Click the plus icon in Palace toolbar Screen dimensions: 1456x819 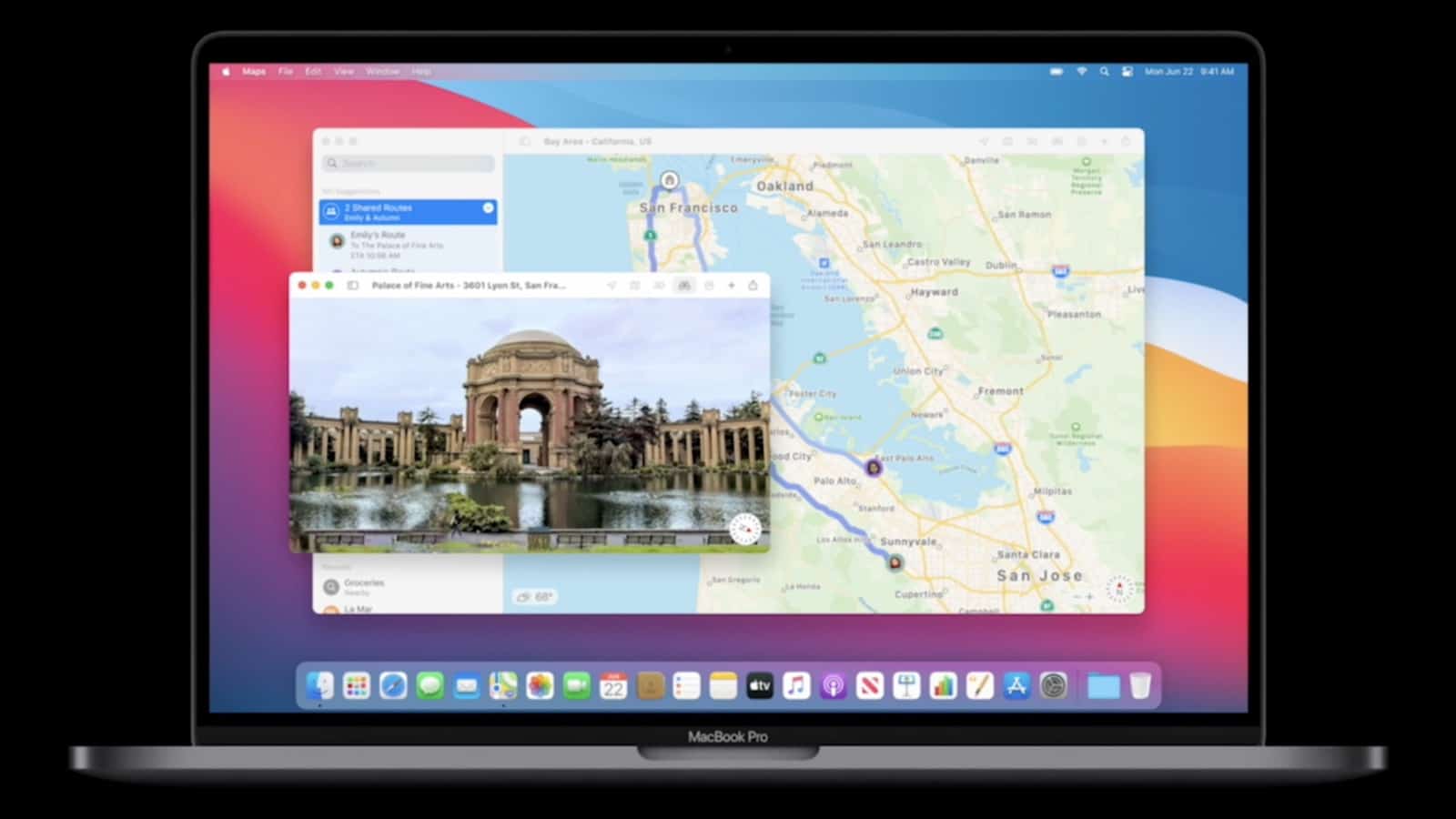731,286
